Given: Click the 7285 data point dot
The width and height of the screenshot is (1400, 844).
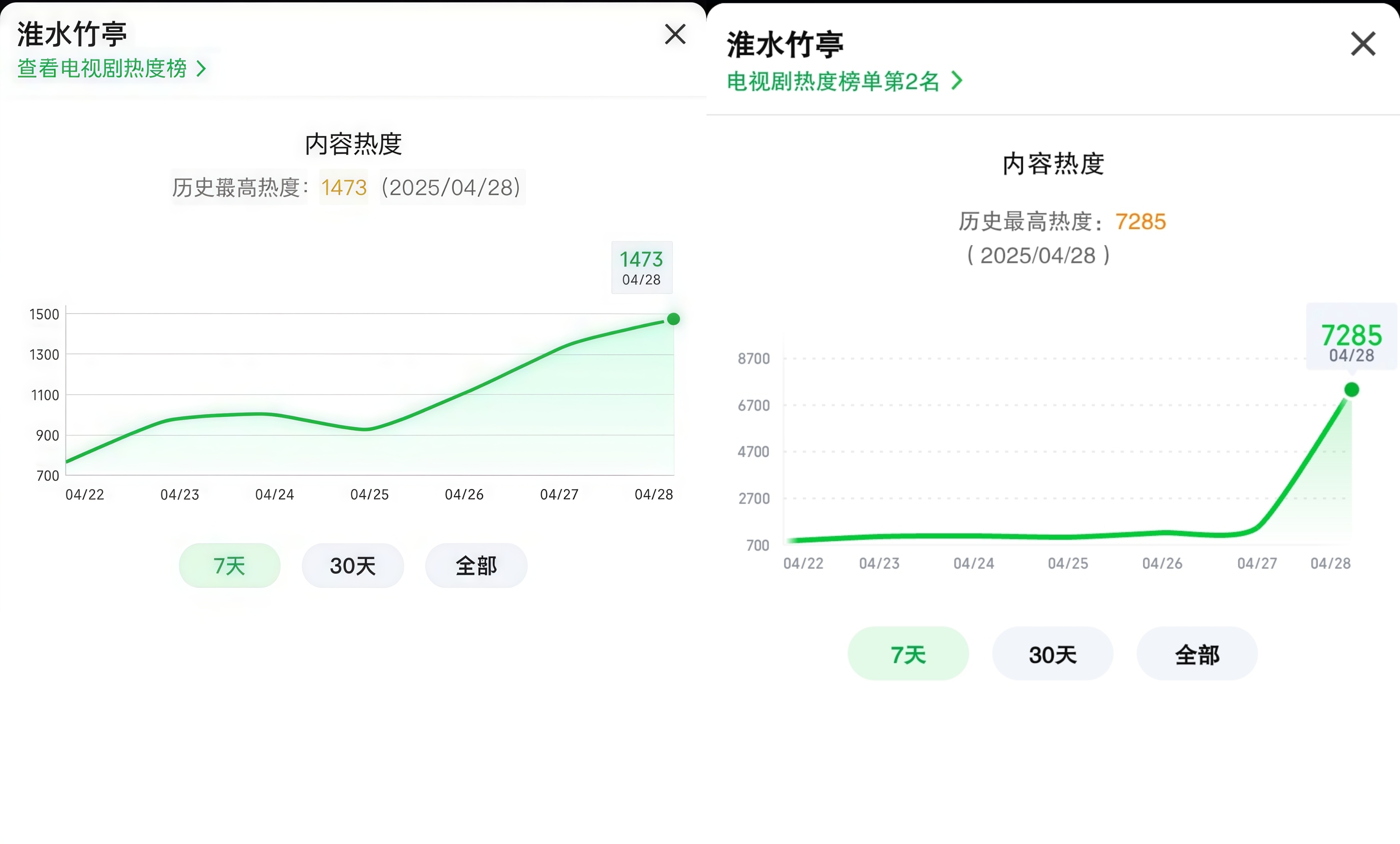Looking at the screenshot, I should (1352, 390).
